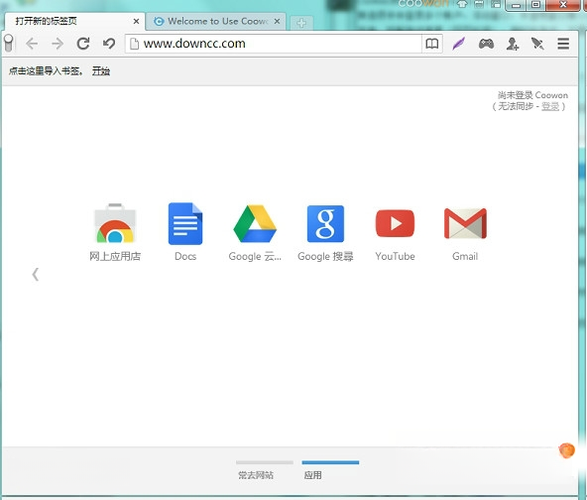This screenshot has height=500, width=587.
Task: Click the Docs label text
Action: click(185, 256)
